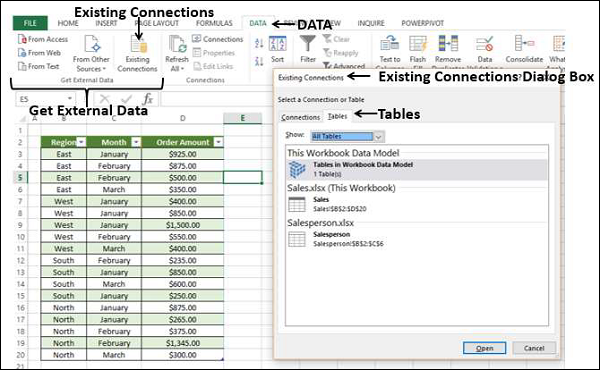The height and width of the screenshot is (370, 600).
Task: Select the DATA ribbon tab
Action: point(258,23)
